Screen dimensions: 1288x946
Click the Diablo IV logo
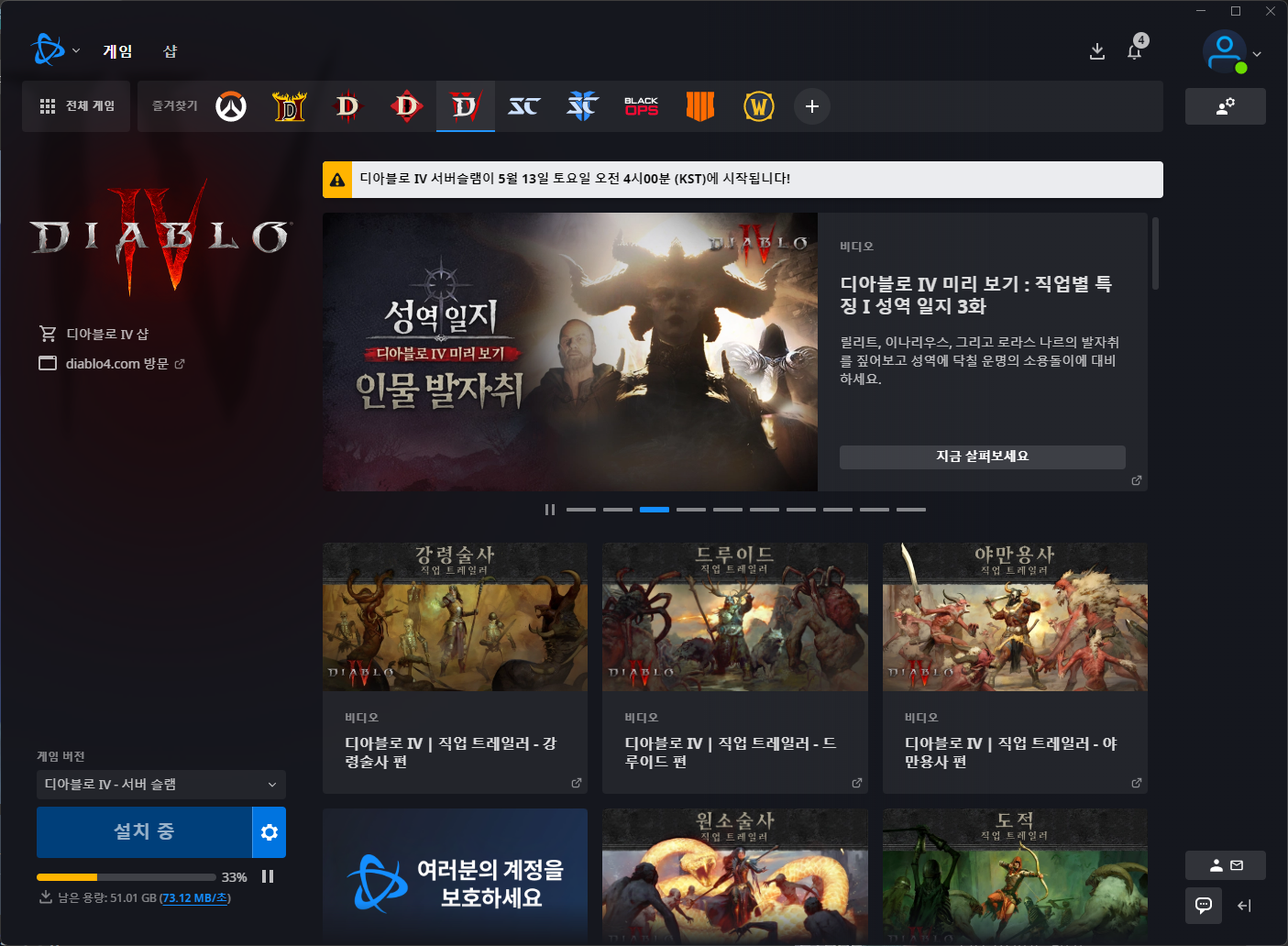pos(161,236)
